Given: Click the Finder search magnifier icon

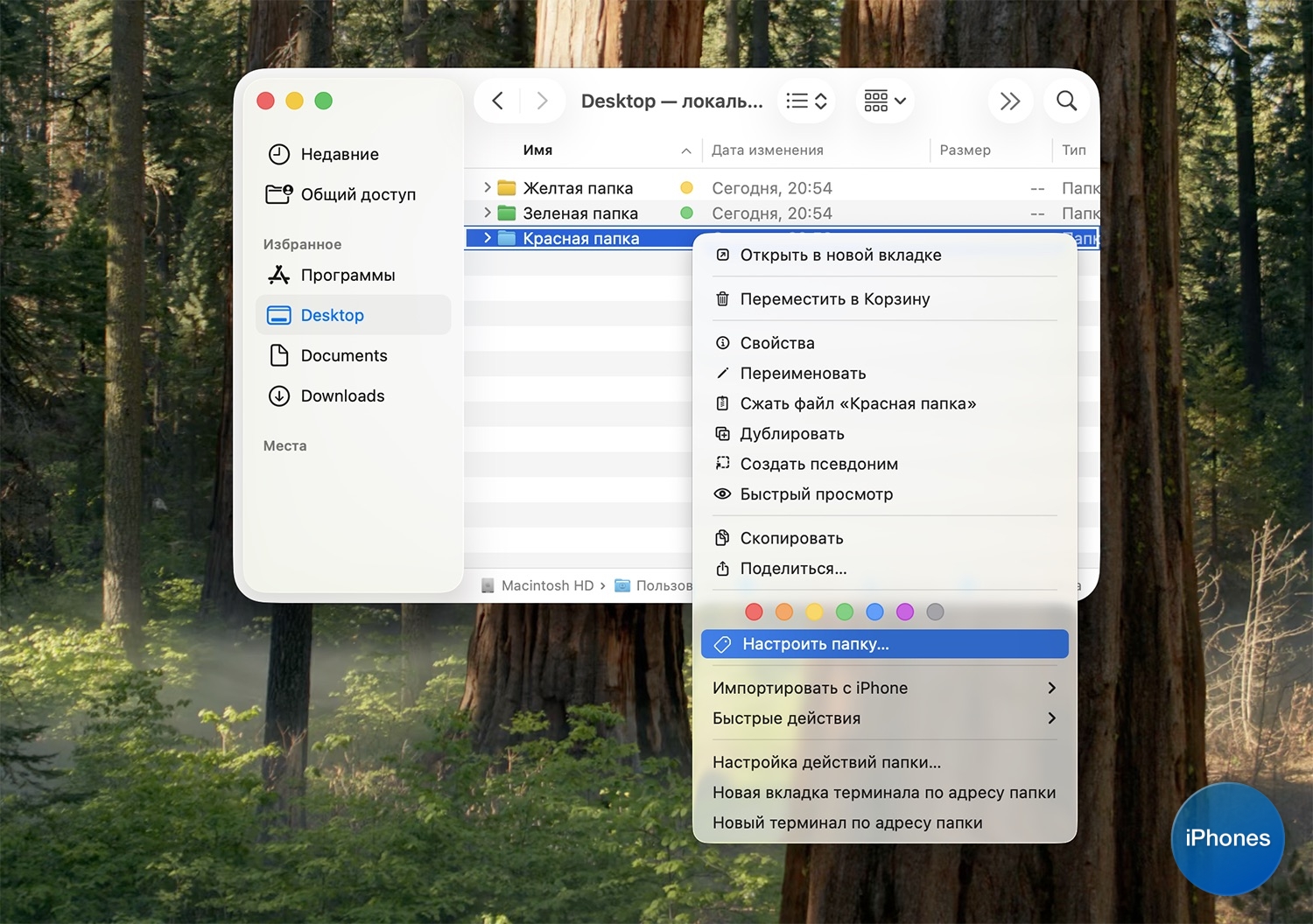Looking at the screenshot, I should (x=1066, y=101).
